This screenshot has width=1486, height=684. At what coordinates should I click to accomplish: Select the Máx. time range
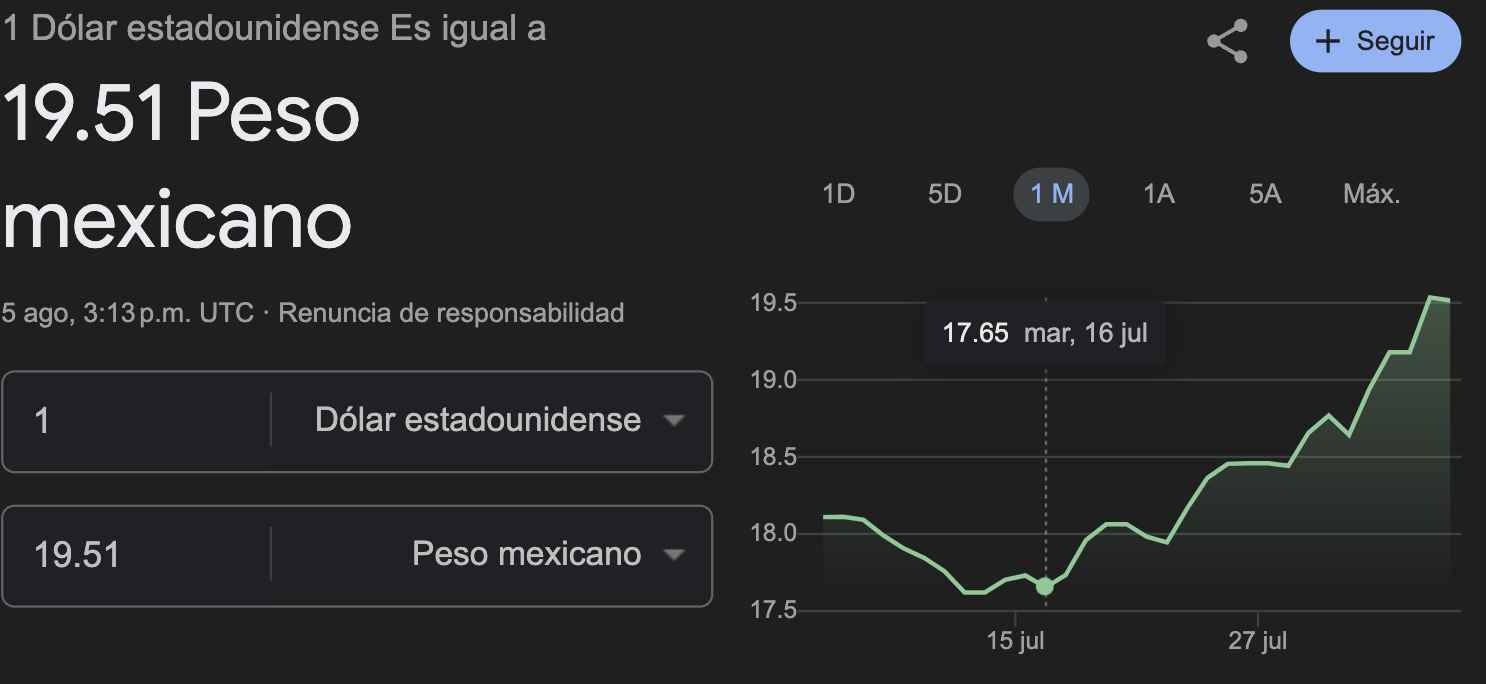[x=1371, y=194]
